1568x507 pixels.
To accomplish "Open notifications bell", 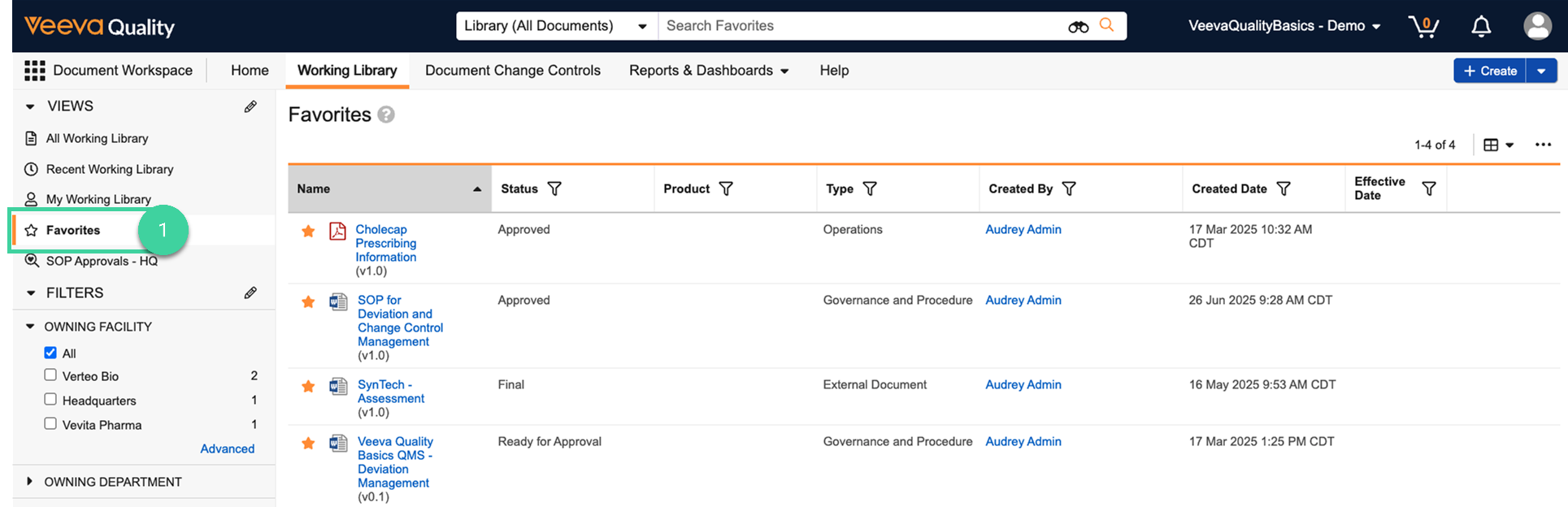I will (1481, 26).
